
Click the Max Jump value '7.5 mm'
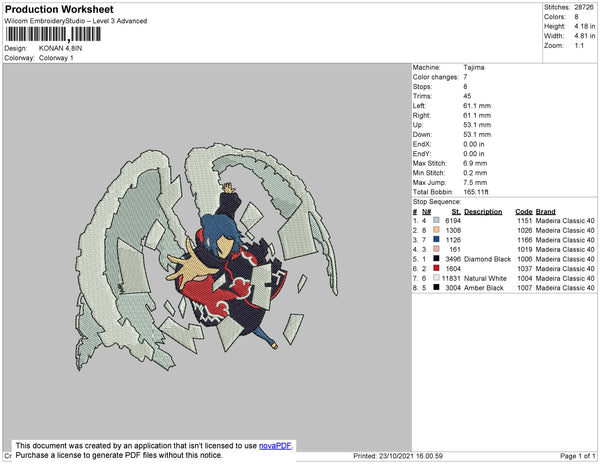475,182
